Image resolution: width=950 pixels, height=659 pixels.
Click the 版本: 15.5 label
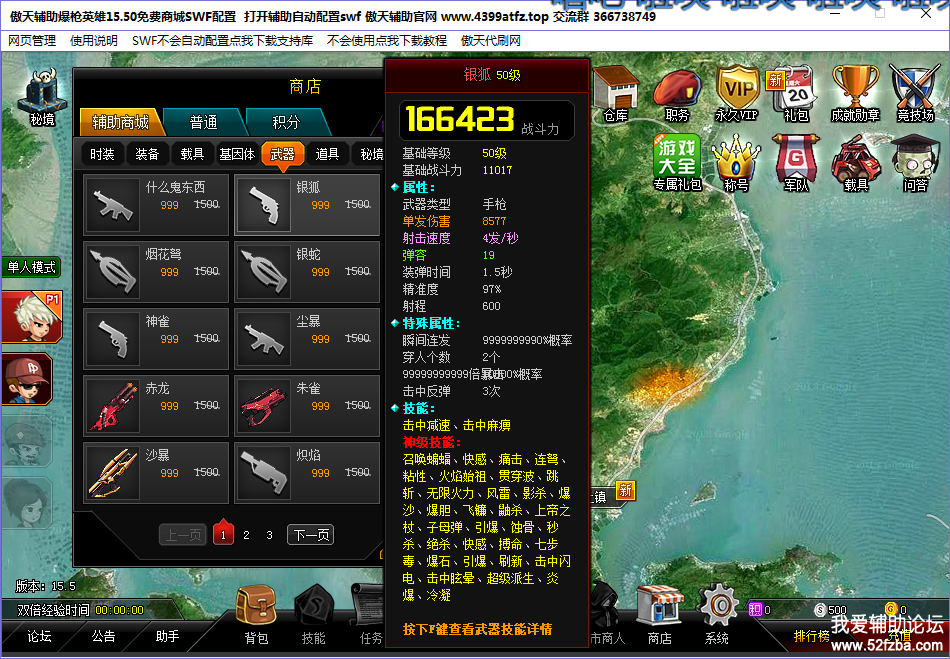click(x=45, y=586)
